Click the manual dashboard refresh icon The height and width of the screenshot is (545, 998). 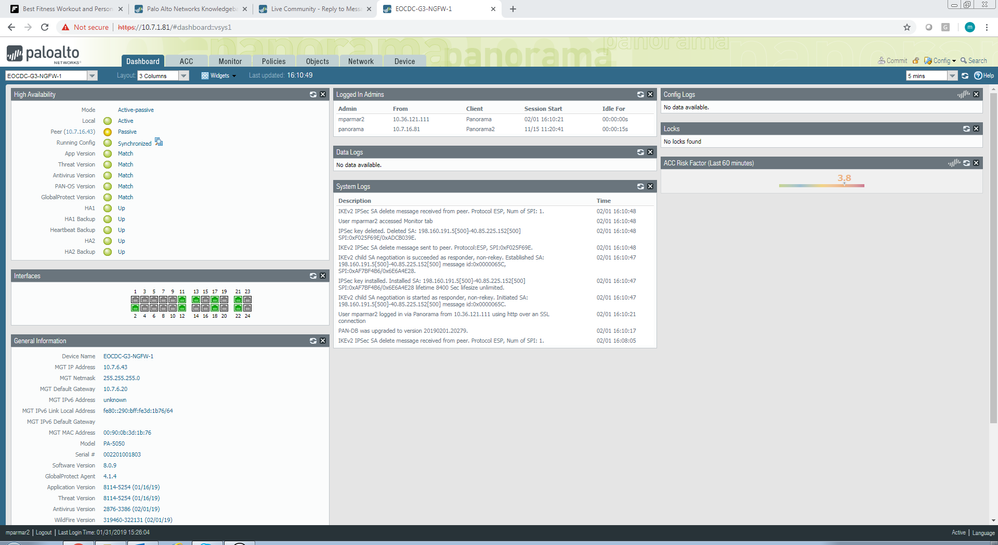[x=965, y=76]
